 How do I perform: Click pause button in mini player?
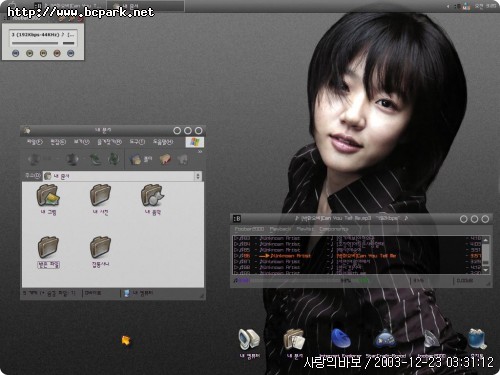tap(43, 53)
